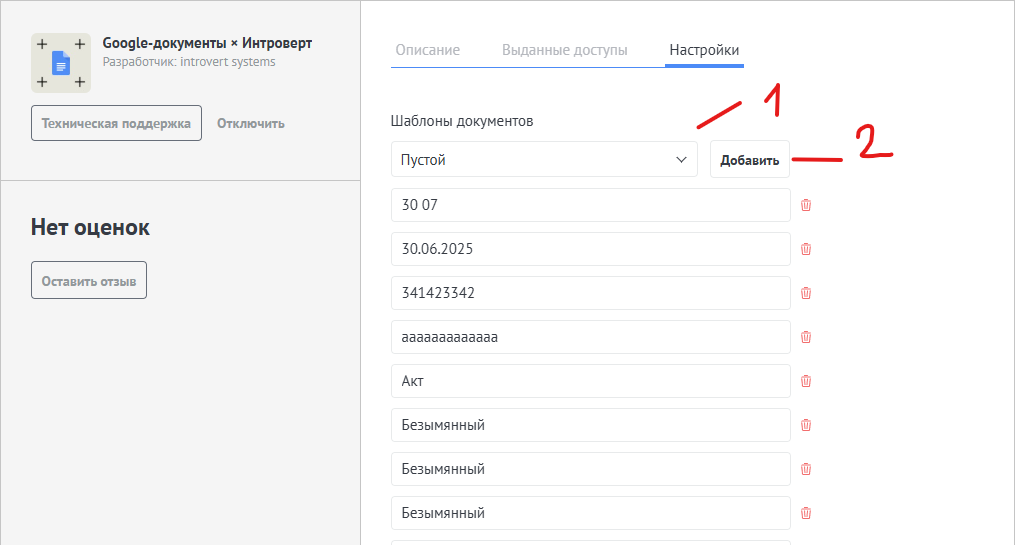Switch to the "Описание" tab
The width and height of the screenshot is (1015, 545).
point(428,50)
